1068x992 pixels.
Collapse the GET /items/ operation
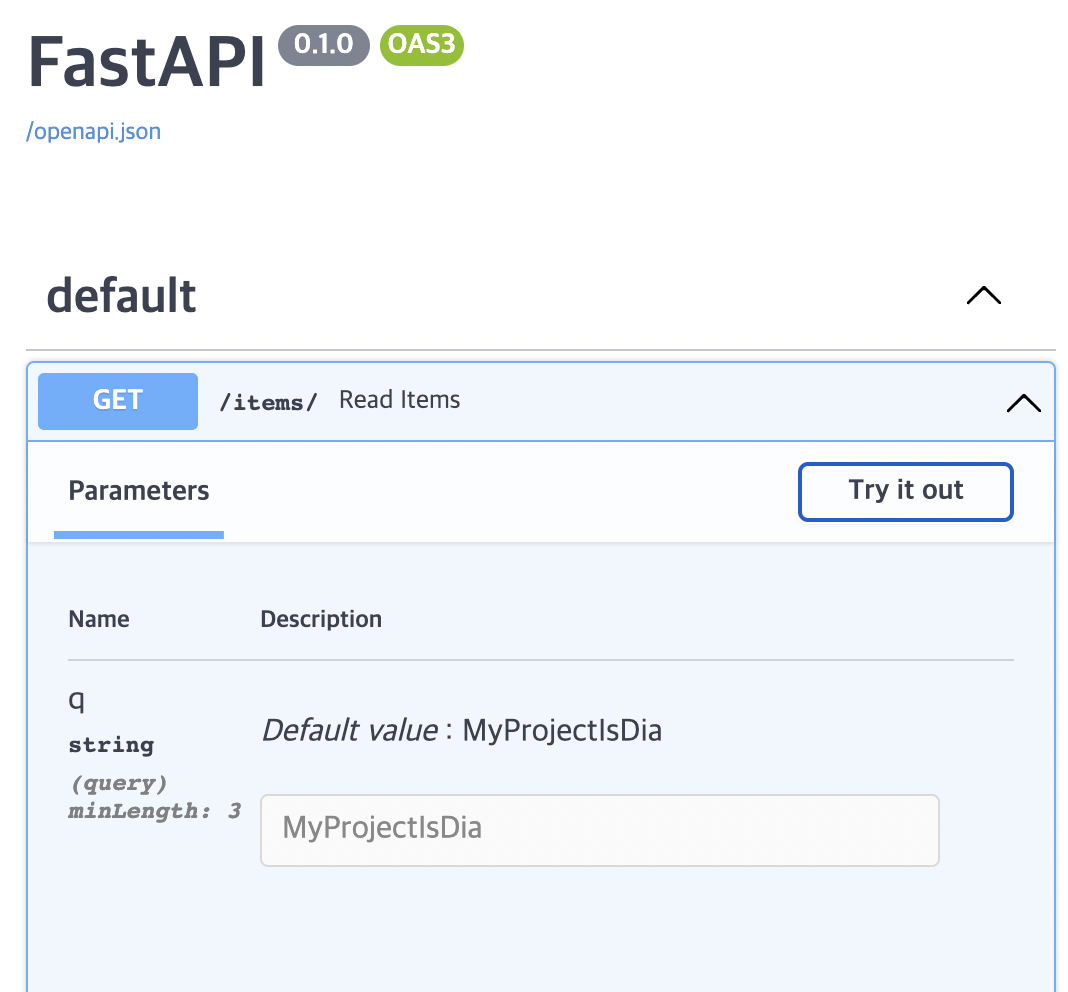(1023, 402)
